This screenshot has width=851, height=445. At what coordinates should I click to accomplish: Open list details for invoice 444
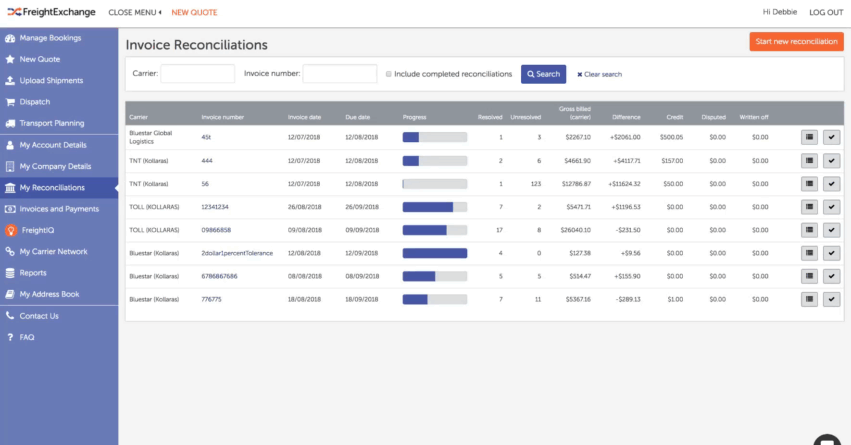coord(809,161)
